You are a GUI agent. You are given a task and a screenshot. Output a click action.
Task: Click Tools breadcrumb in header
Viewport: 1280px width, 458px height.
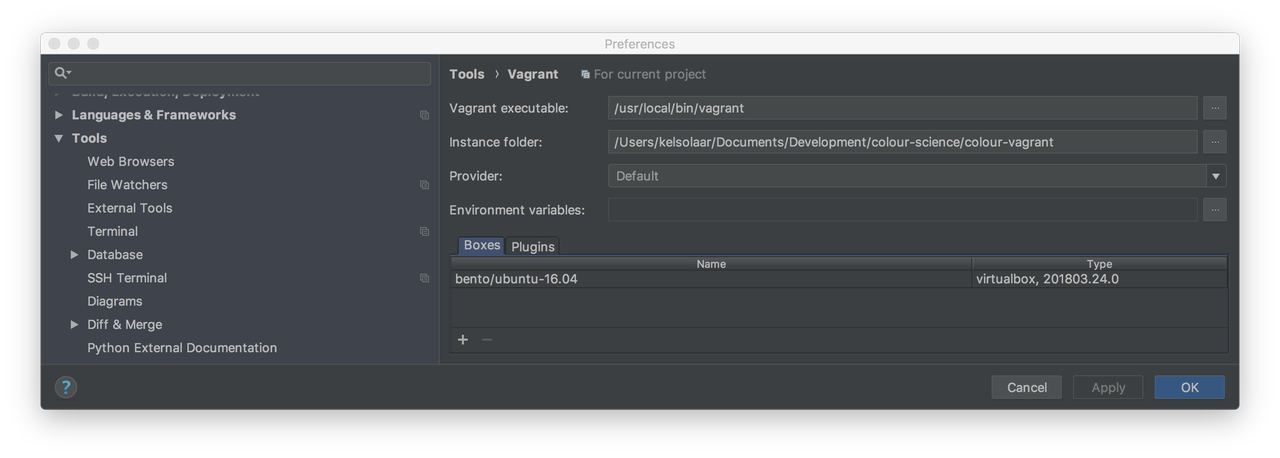coord(467,74)
